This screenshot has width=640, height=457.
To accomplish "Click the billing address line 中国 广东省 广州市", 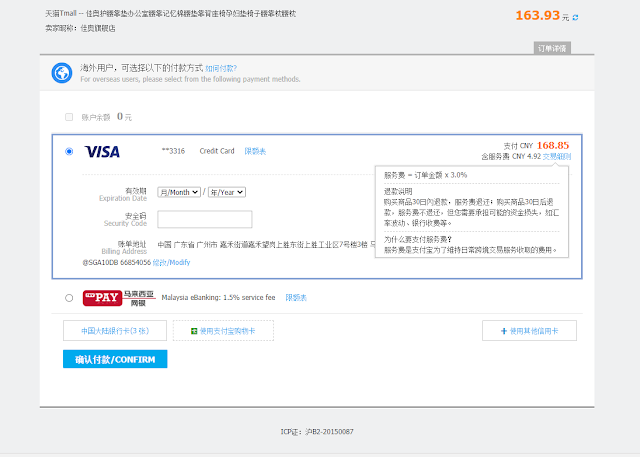I will click(x=266, y=245).
